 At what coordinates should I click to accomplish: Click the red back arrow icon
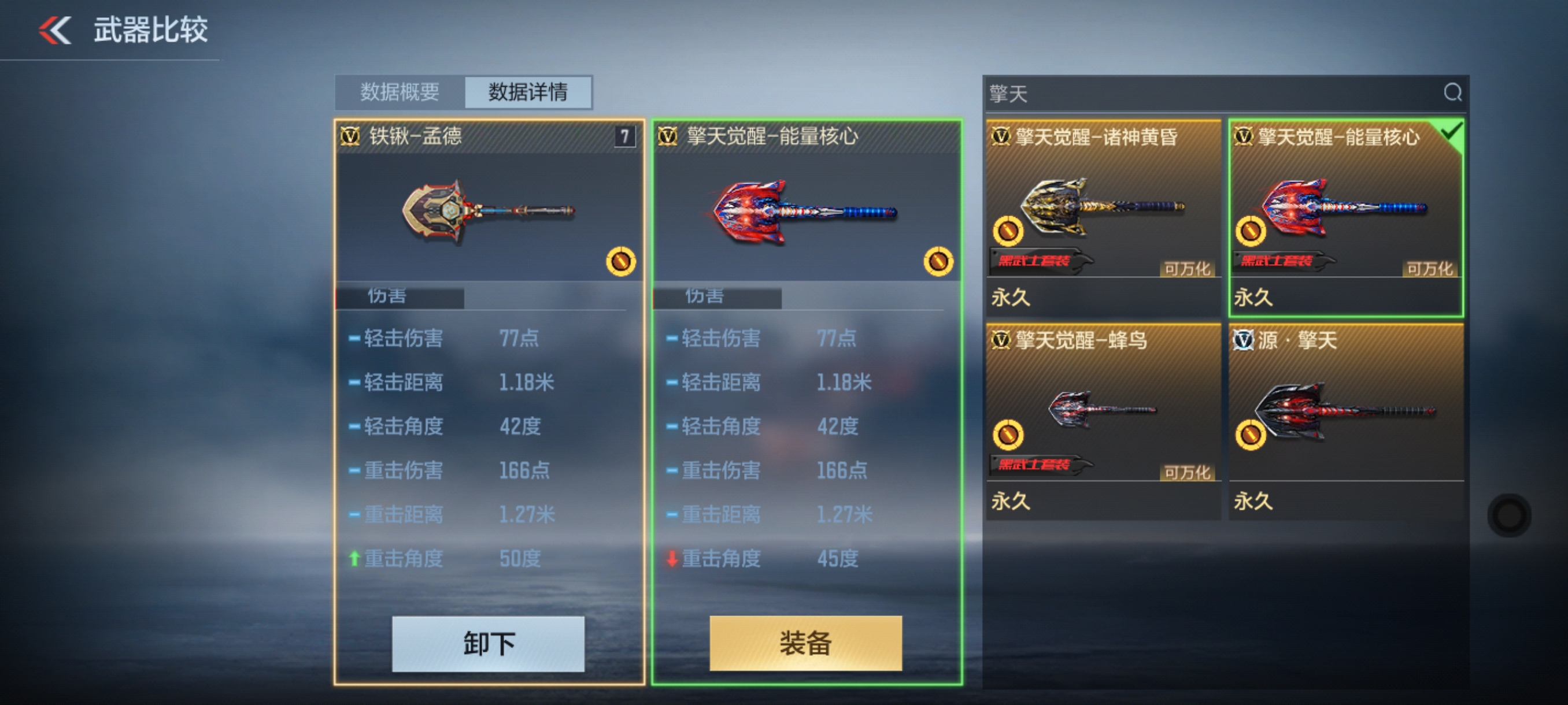coord(55,30)
